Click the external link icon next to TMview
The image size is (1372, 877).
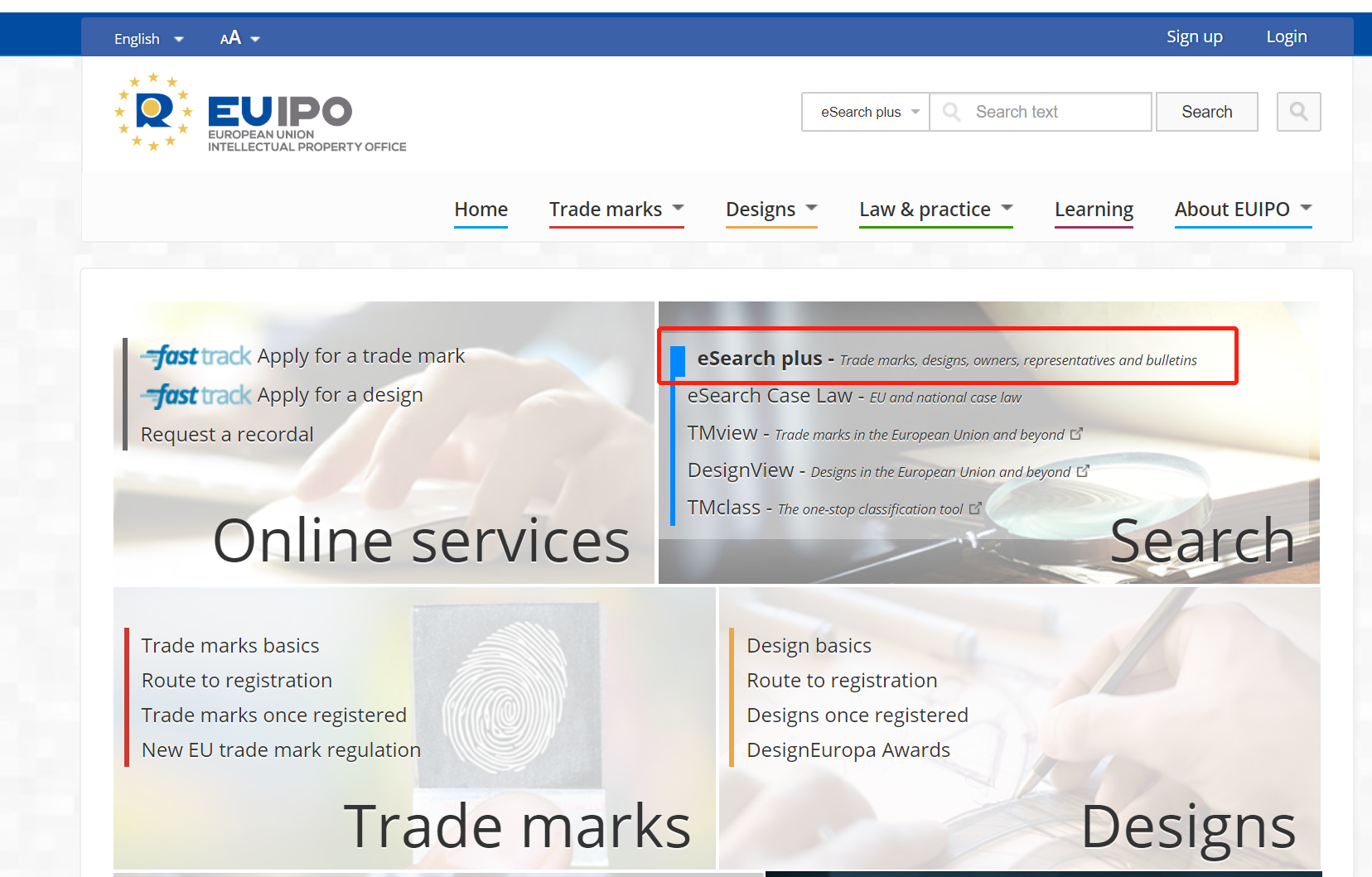pyautogui.click(x=1076, y=434)
